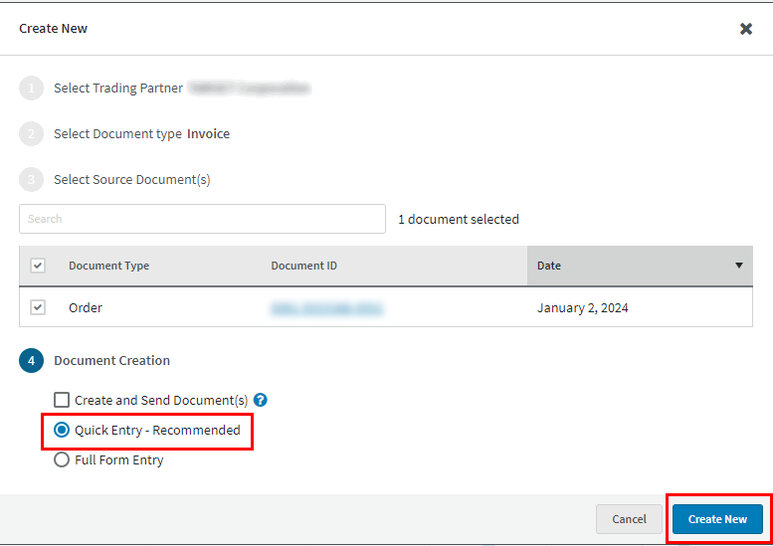
Task: Focus the source document Search field
Action: [x=202, y=219]
